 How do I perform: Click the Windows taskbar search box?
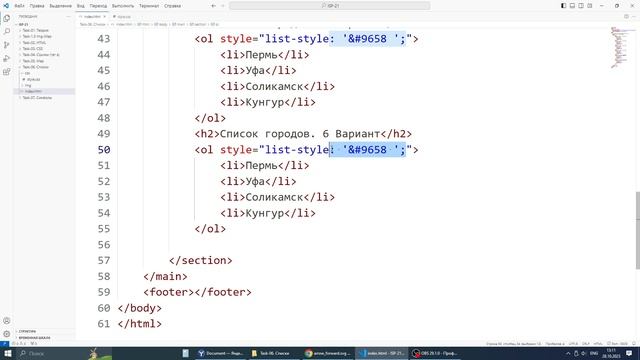(x=64, y=353)
